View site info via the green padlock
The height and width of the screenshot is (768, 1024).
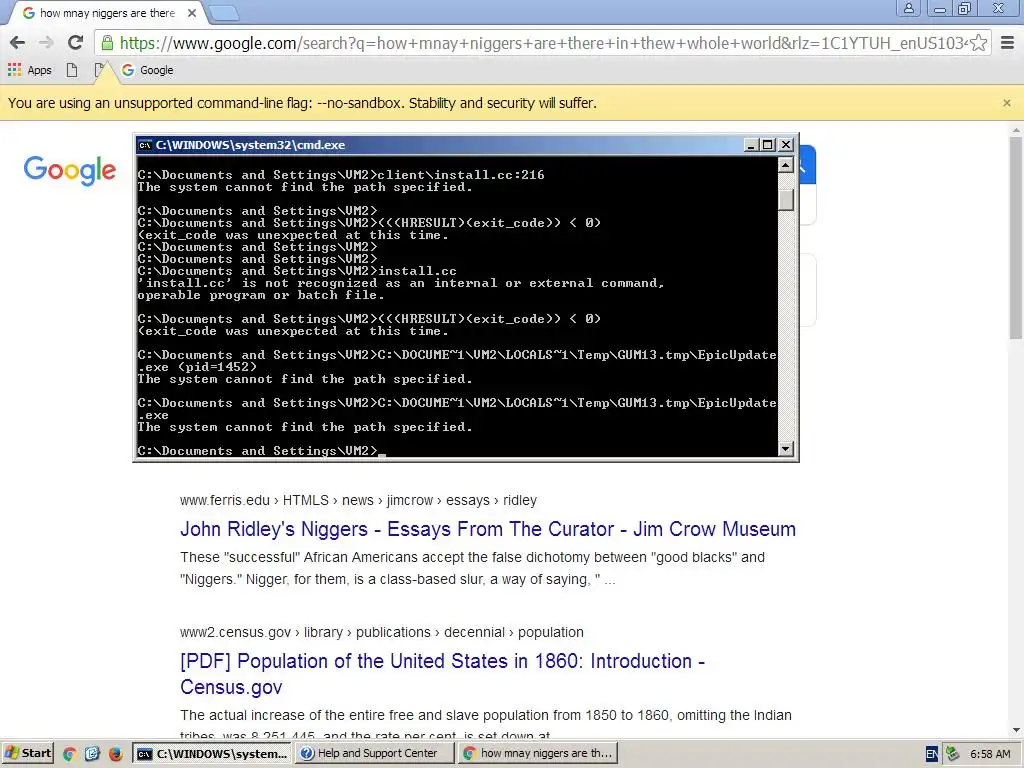pyautogui.click(x=107, y=43)
